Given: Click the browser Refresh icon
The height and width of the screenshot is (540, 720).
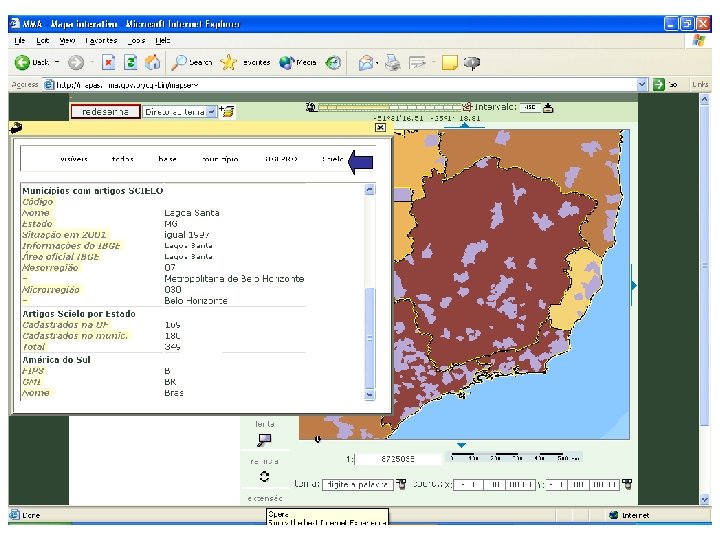Looking at the screenshot, I should pos(130,62).
